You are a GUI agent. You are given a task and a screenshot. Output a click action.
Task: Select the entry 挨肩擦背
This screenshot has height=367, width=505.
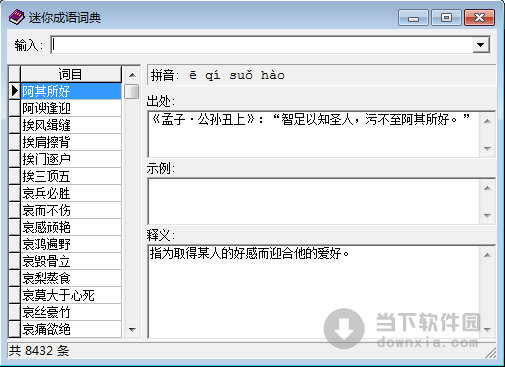(71, 142)
